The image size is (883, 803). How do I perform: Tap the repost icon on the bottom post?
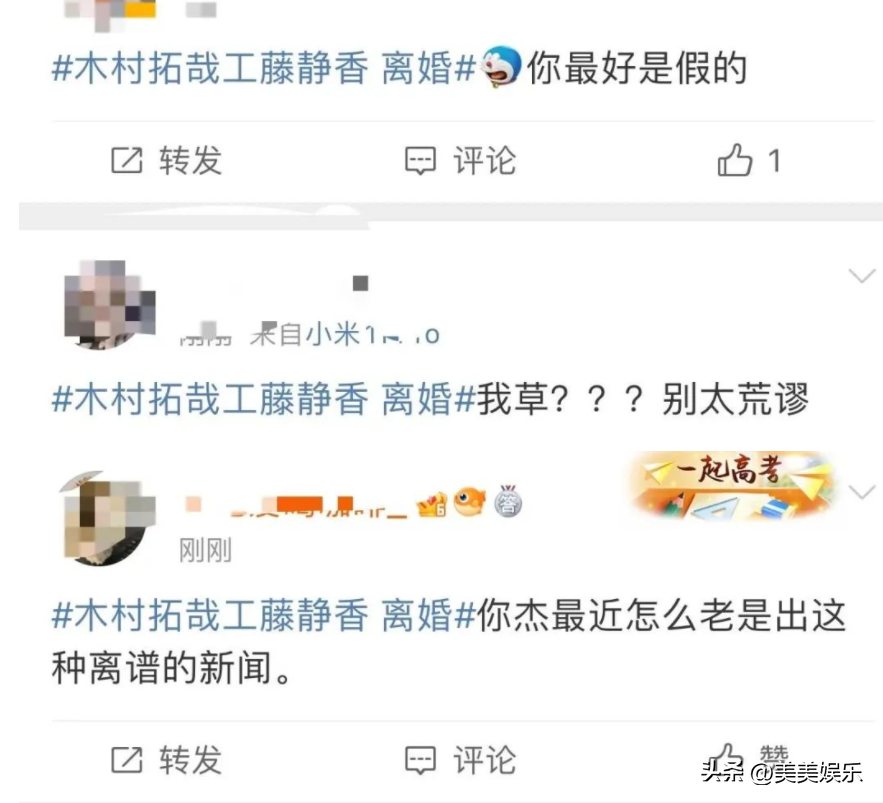127,760
